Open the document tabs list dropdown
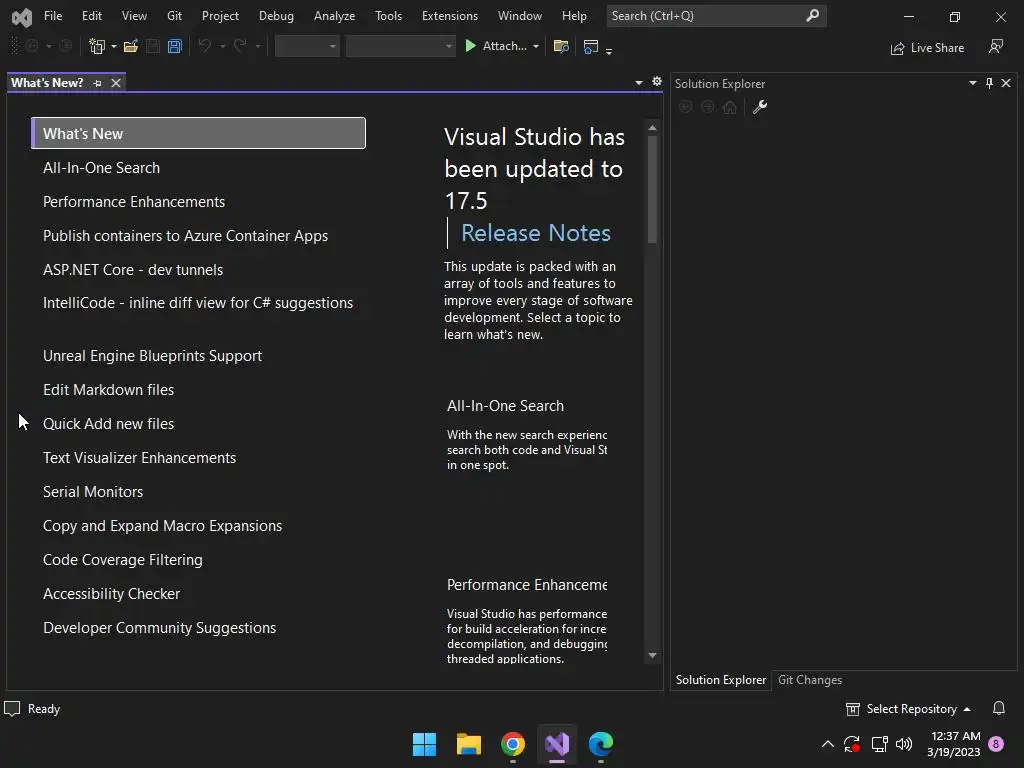Screen dimensions: 1024x768 tap(639, 82)
